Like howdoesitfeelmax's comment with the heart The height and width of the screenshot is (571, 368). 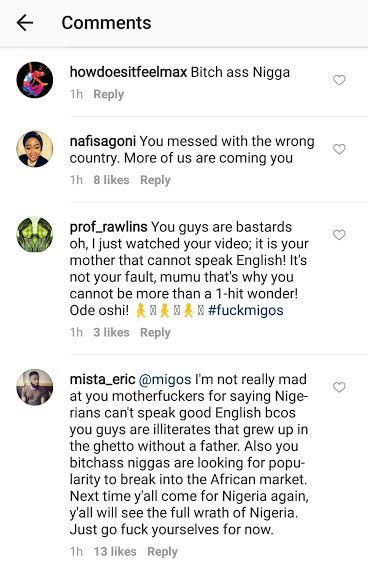point(339,80)
